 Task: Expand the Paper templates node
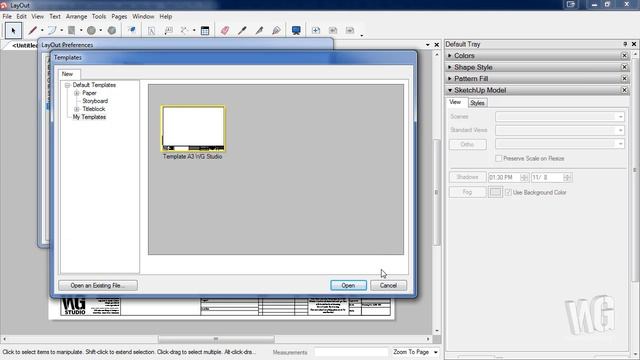[76, 93]
